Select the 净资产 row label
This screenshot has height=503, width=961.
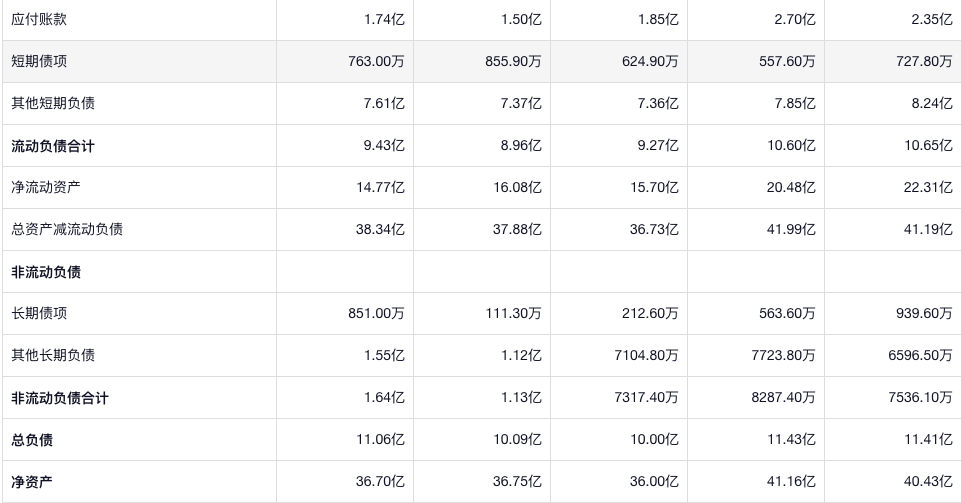coord(32,482)
